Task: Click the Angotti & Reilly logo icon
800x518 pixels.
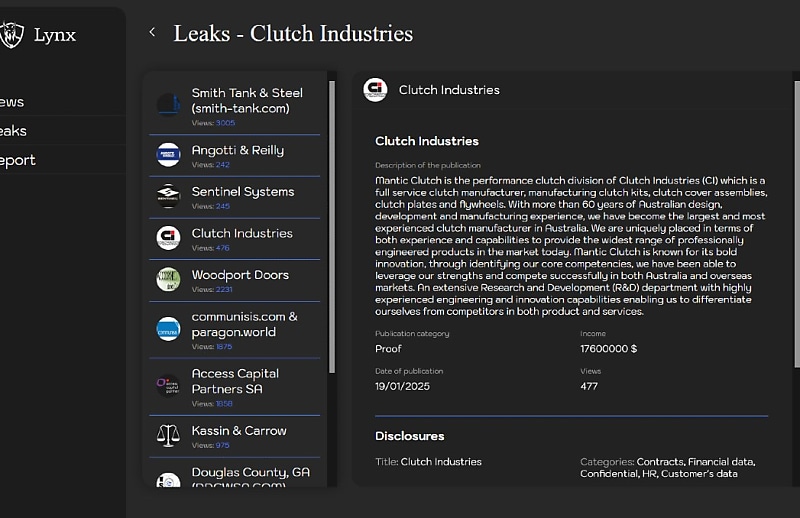Action: [x=168, y=155]
